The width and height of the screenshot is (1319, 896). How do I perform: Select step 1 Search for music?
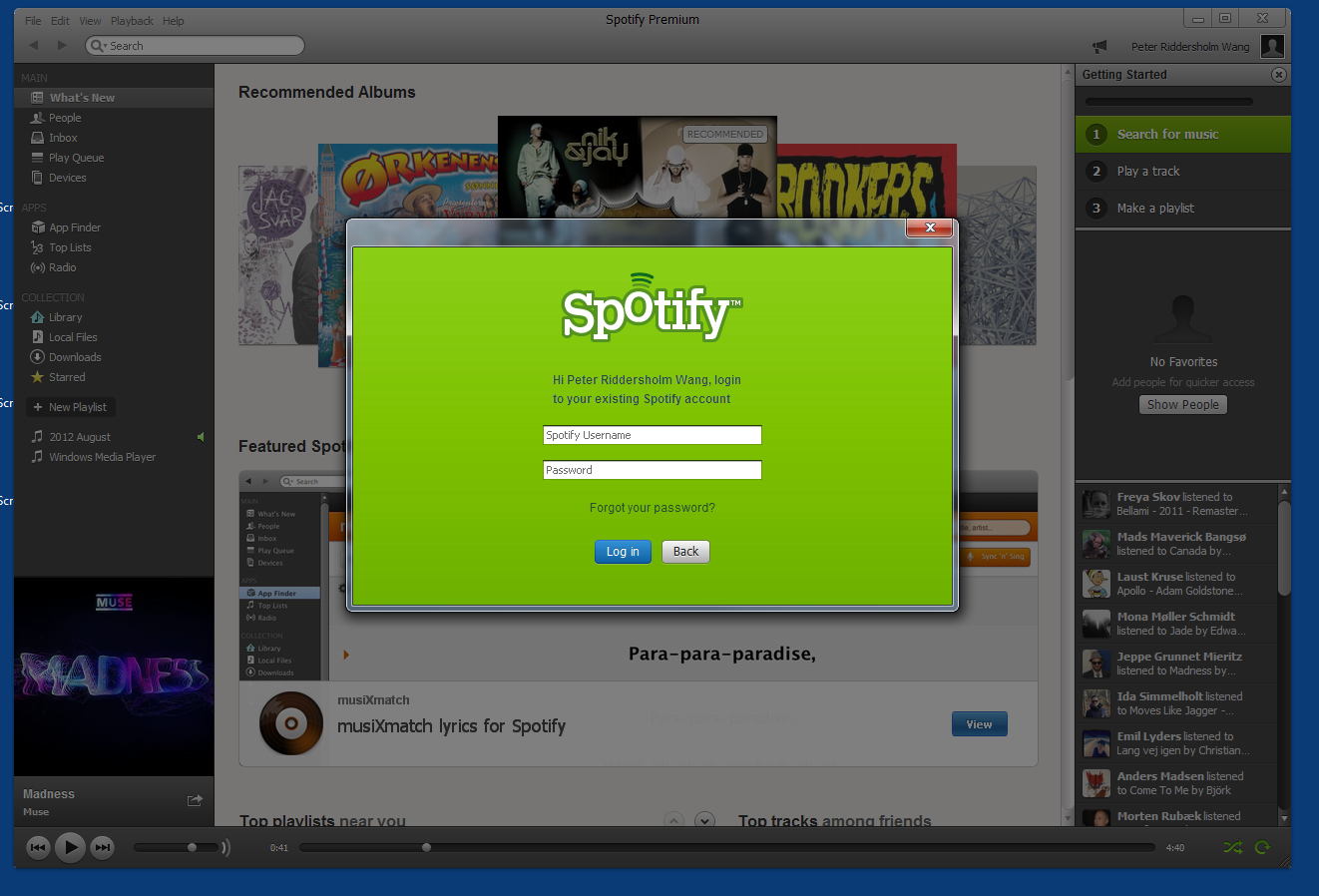pyautogui.click(x=1182, y=135)
